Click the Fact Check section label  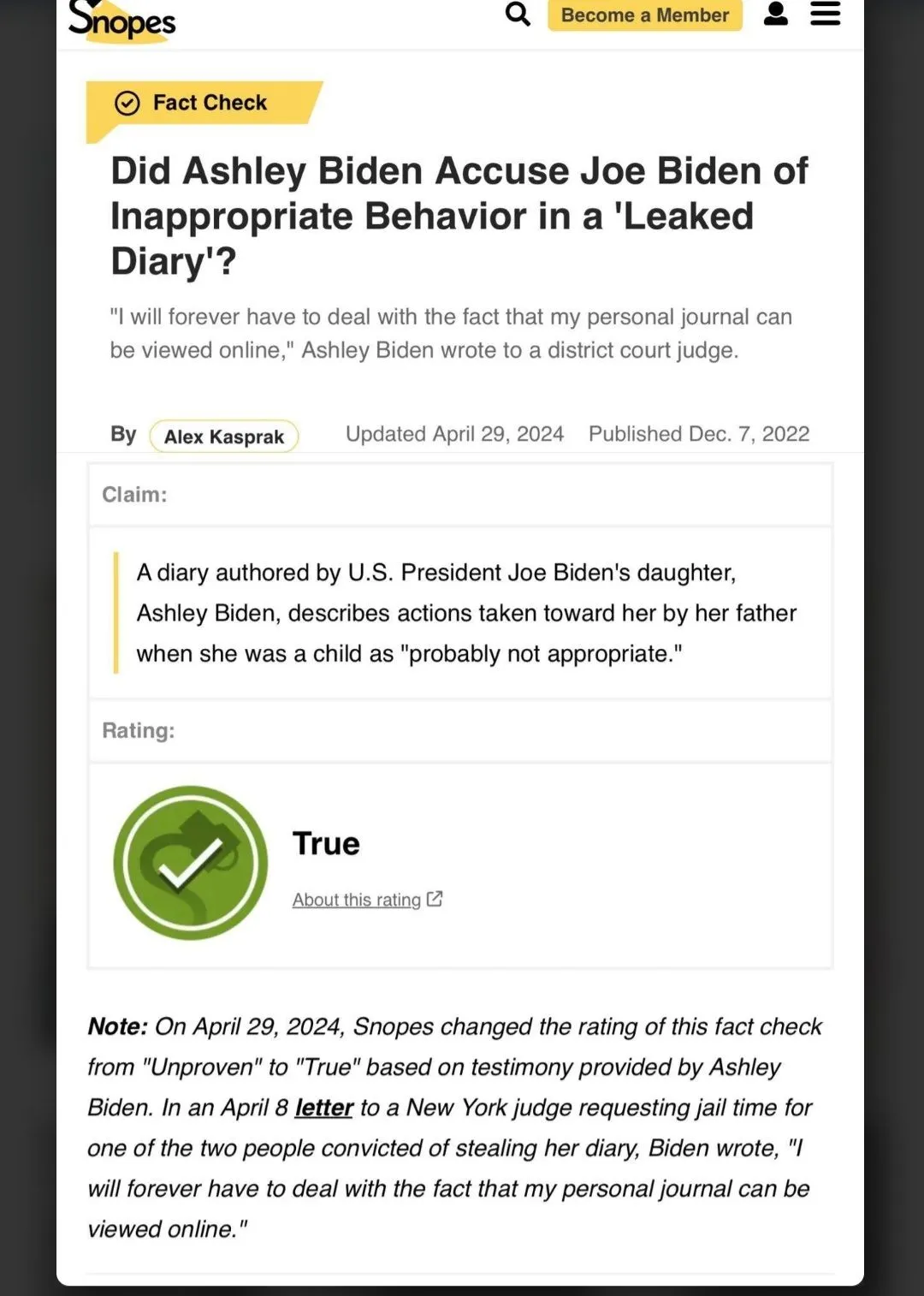pyautogui.click(x=210, y=103)
